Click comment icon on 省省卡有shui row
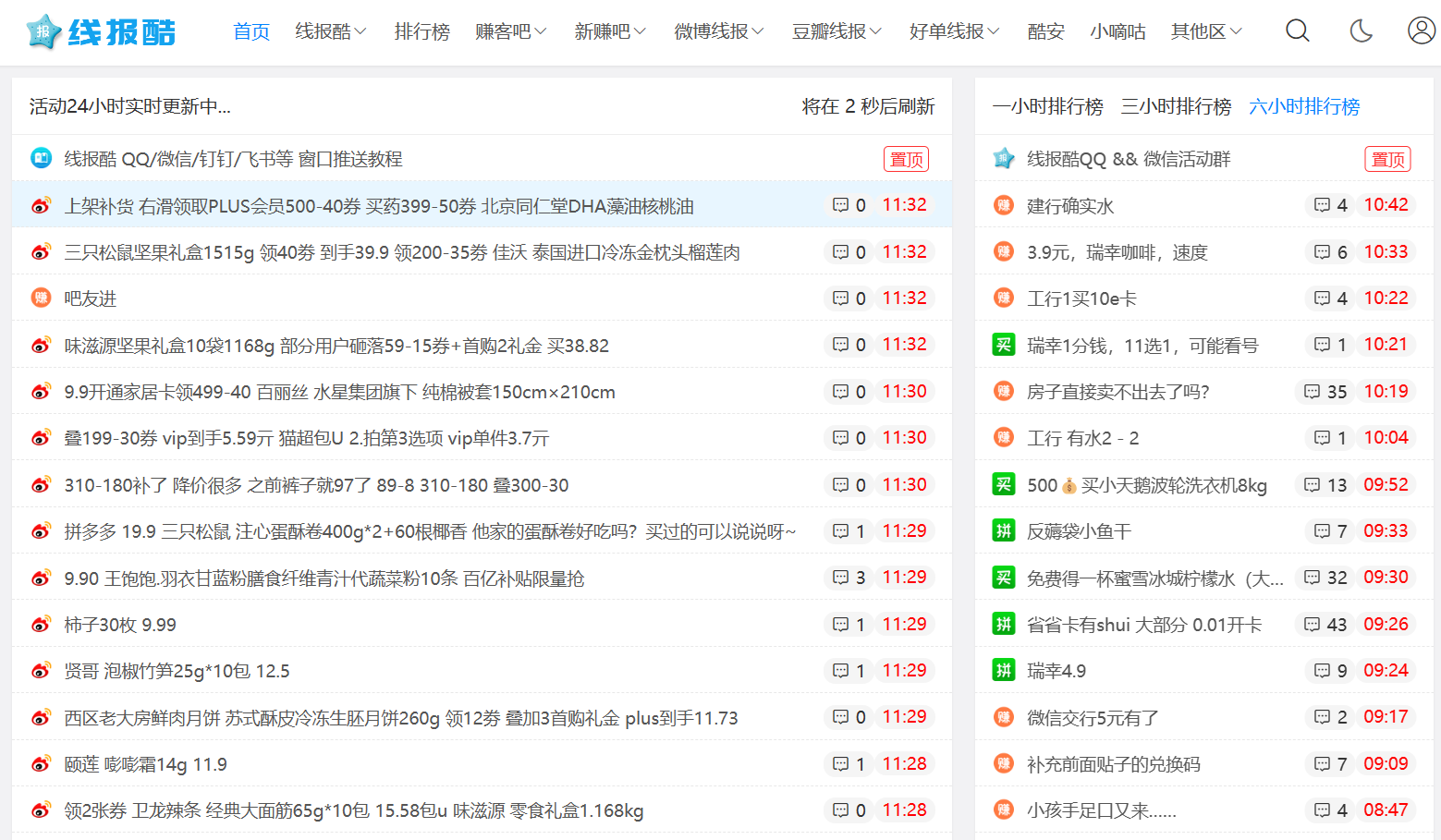 click(x=1312, y=624)
